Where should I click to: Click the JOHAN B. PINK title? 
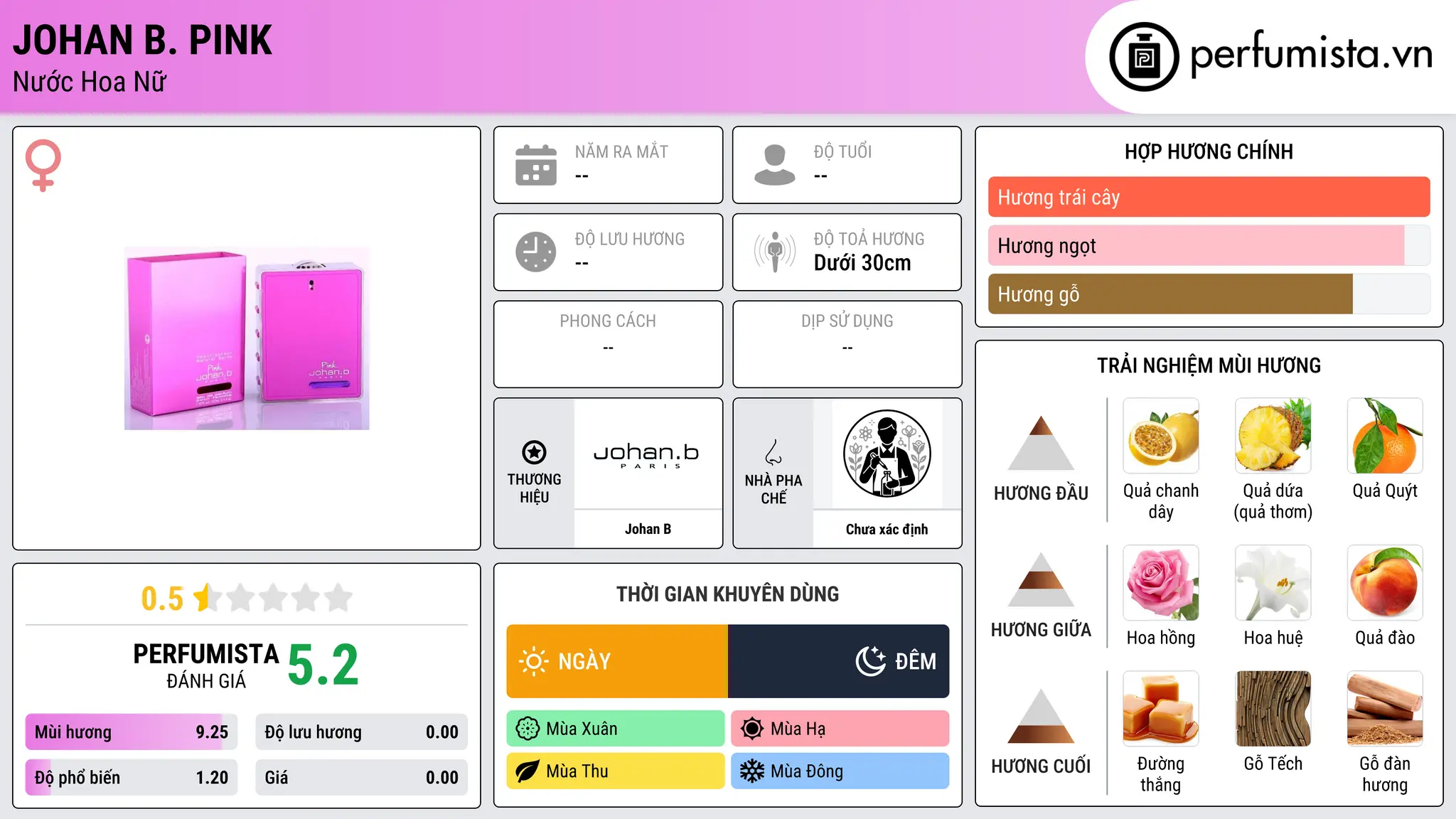143,40
